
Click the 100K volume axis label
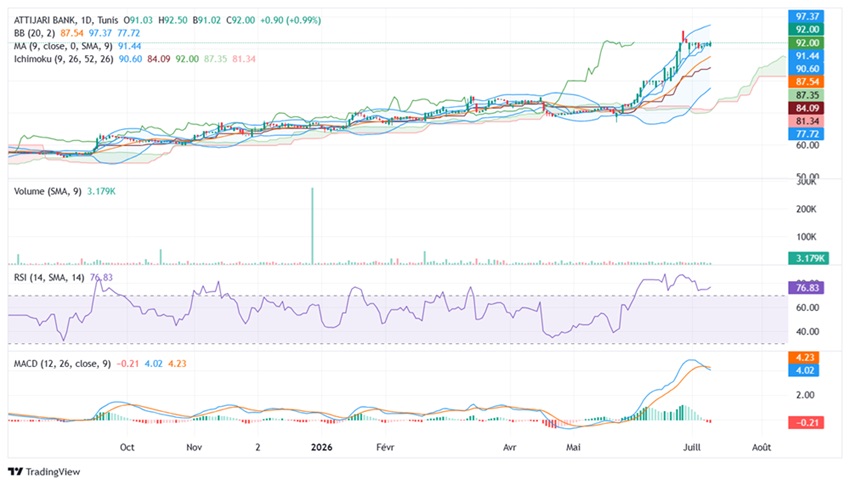(806, 237)
